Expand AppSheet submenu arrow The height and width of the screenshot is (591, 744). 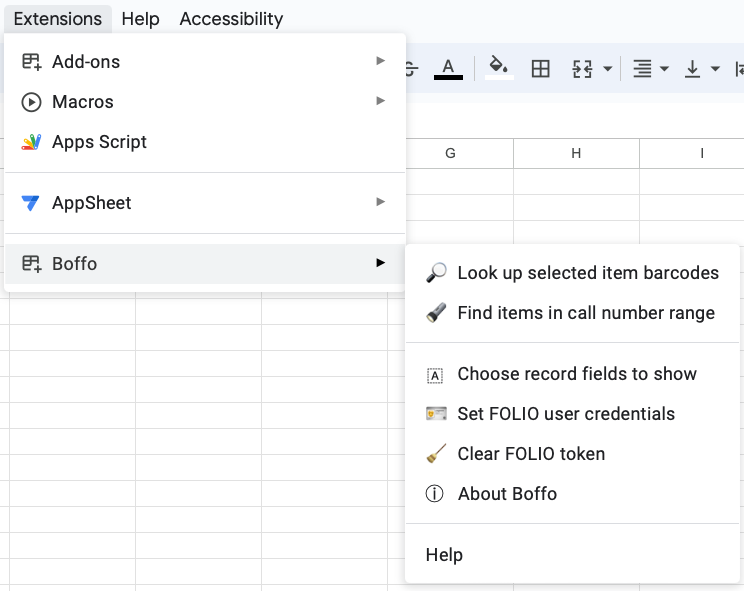coord(380,202)
